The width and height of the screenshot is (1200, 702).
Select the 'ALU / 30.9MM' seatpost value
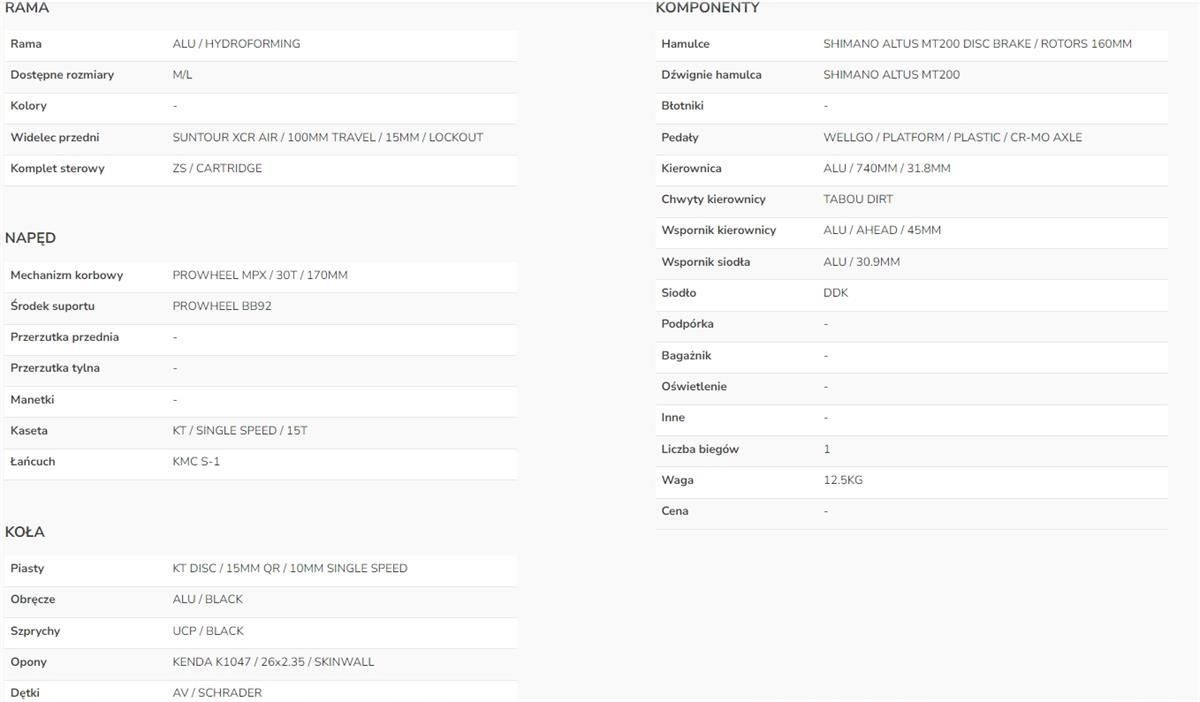coord(862,262)
